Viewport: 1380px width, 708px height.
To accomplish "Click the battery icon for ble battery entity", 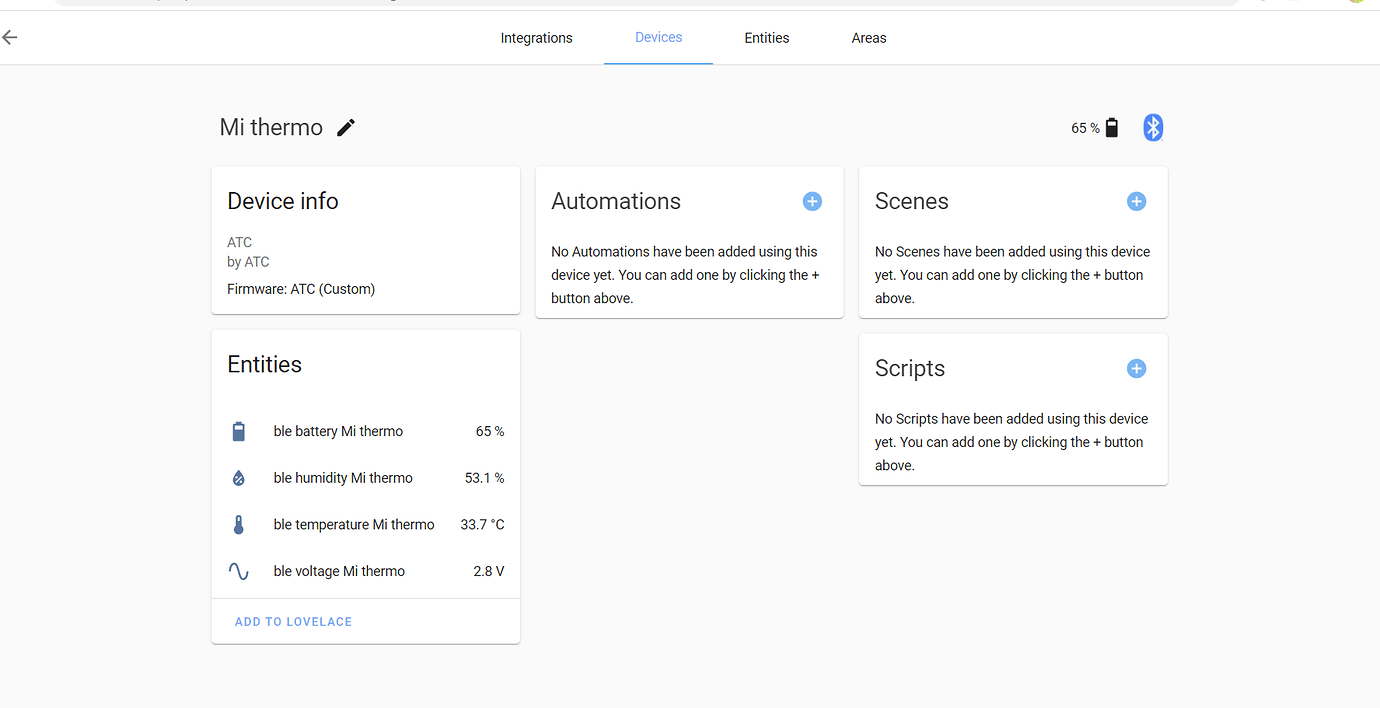I will 238,431.
